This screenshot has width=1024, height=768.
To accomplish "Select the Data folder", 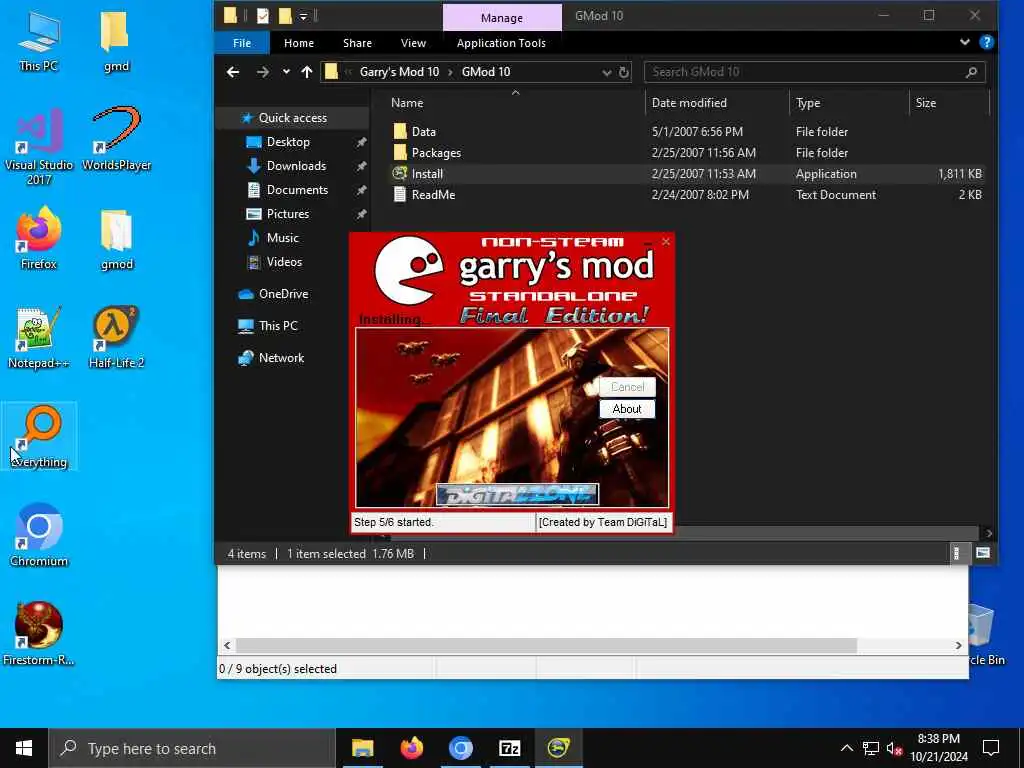I will tap(423, 131).
